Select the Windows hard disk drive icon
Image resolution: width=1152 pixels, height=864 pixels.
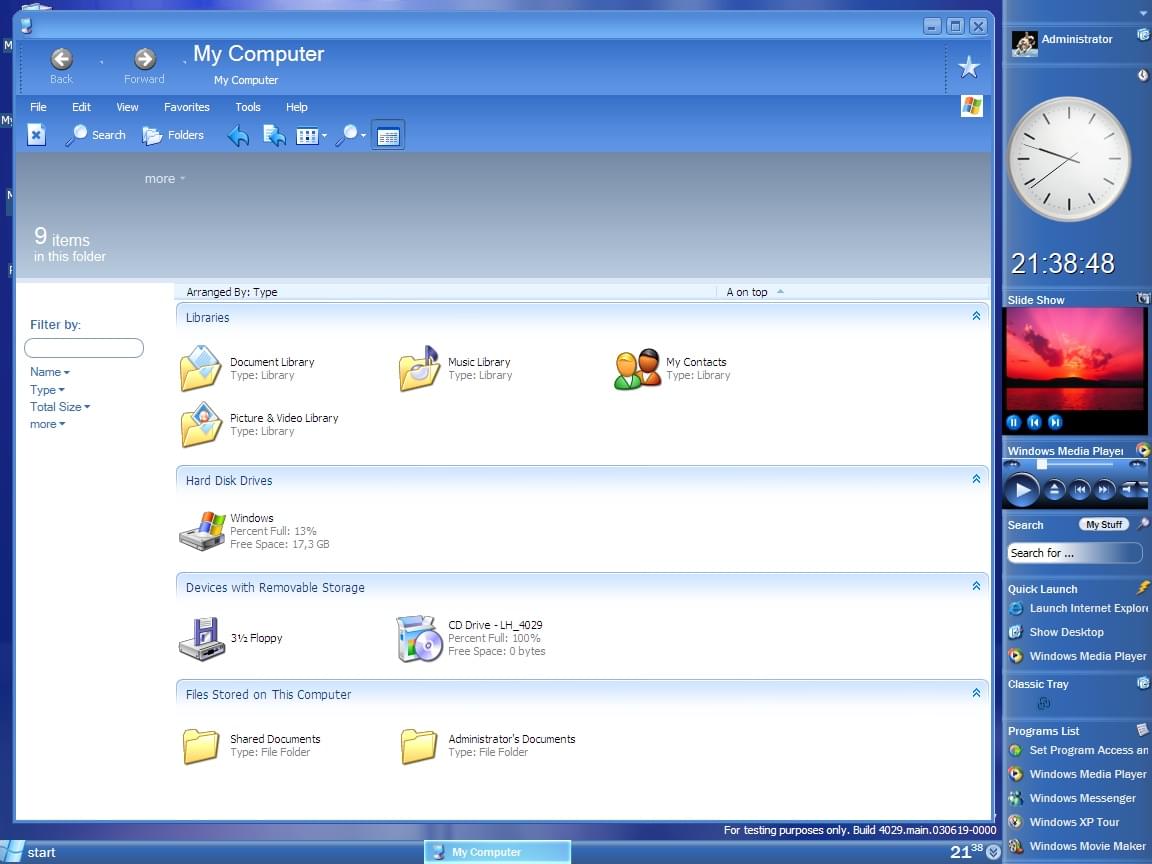click(203, 530)
